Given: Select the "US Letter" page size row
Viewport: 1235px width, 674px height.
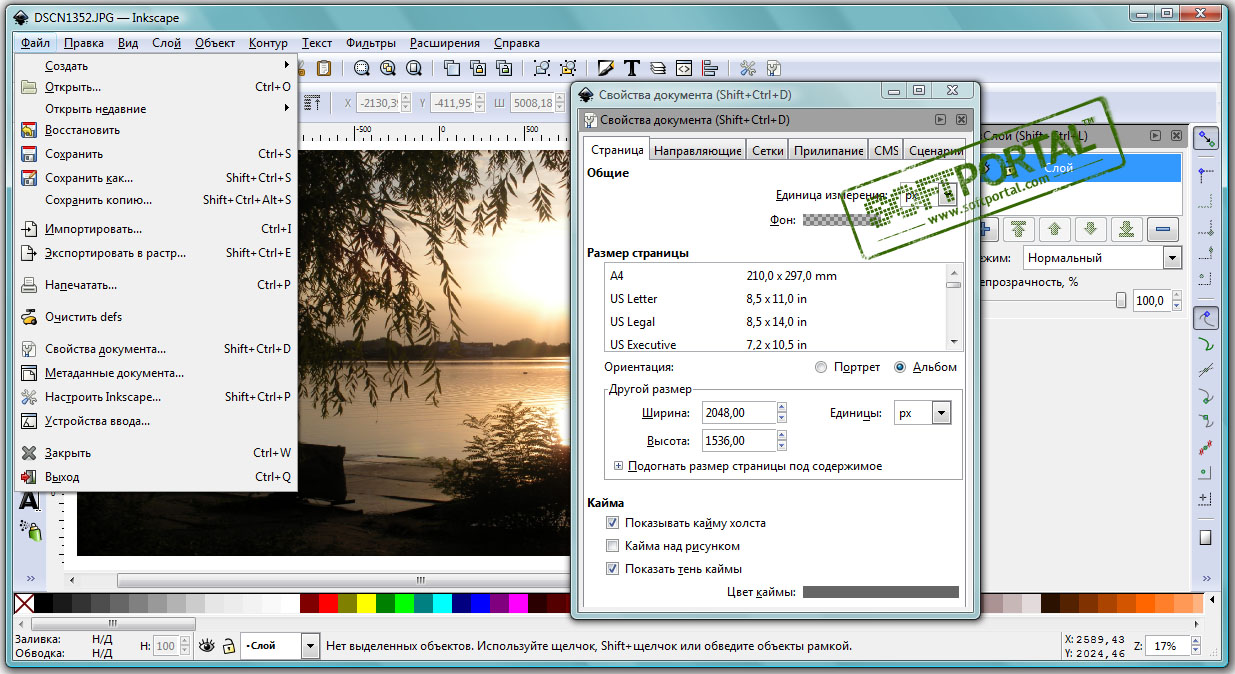Looking at the screenshot, I should click(x=775, y=299).
